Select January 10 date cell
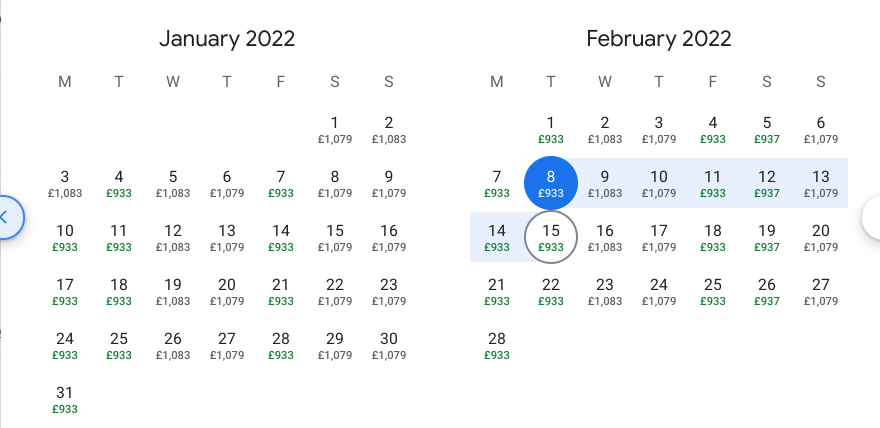 pyautogui.click(x=65, y=237)
